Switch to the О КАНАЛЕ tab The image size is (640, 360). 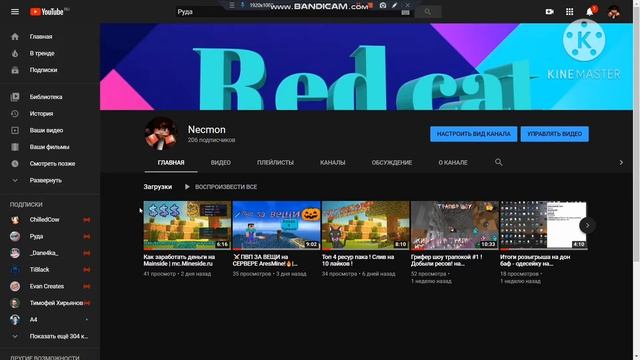pos(453,162)
